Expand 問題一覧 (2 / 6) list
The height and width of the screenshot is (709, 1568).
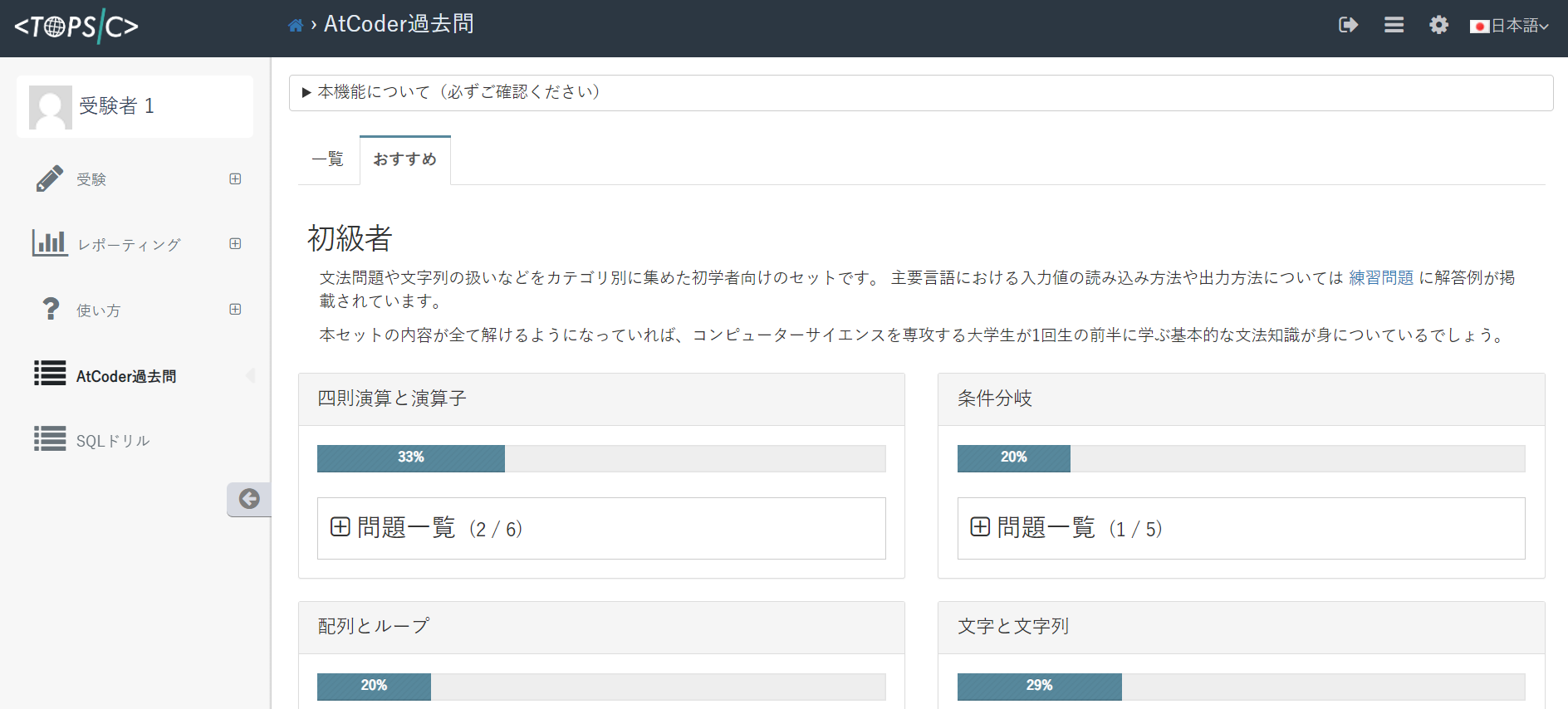601,528
